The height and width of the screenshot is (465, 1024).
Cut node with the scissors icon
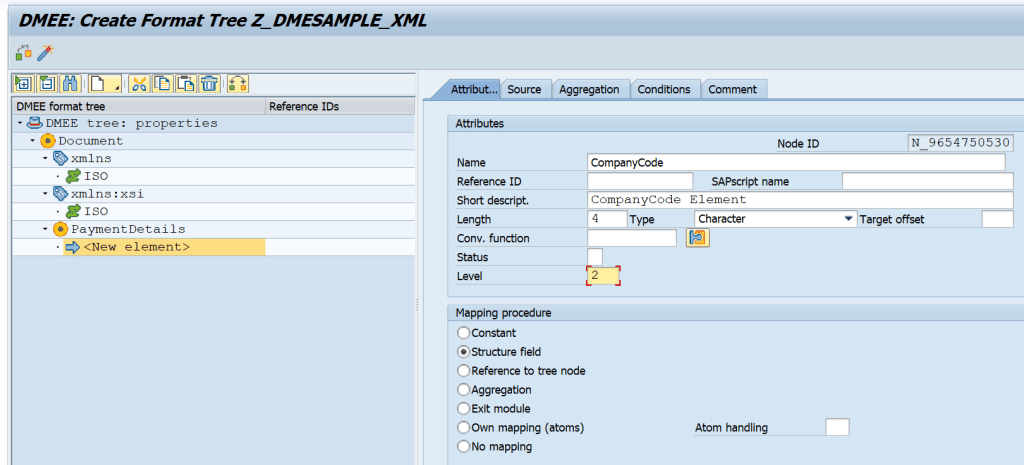138,84
